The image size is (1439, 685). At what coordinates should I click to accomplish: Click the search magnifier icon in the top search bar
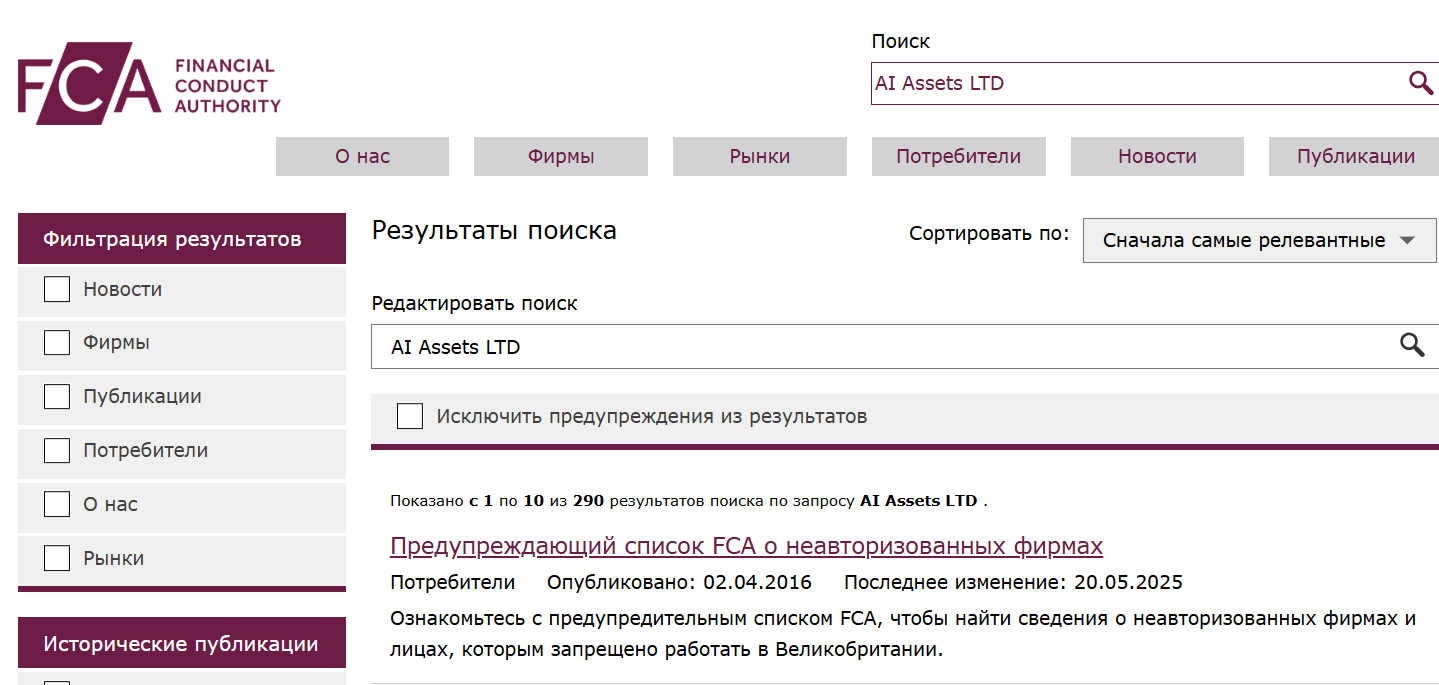(x=1420, y=83)
